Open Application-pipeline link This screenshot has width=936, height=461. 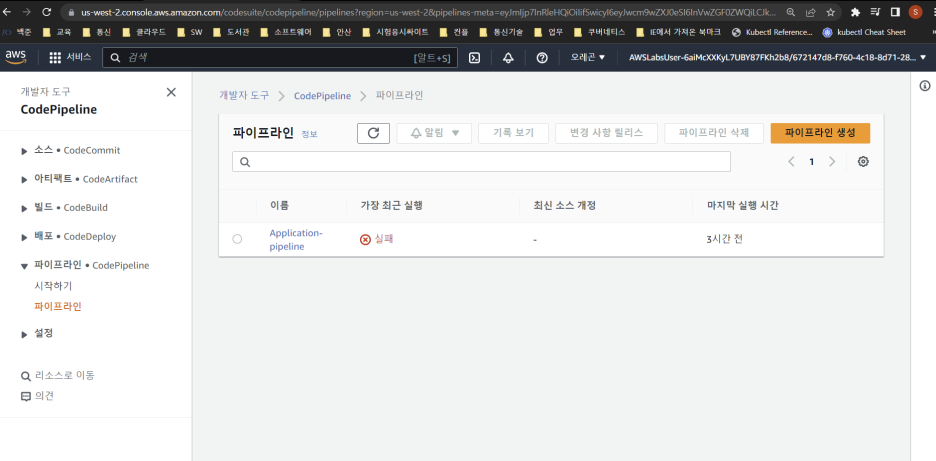296,239
